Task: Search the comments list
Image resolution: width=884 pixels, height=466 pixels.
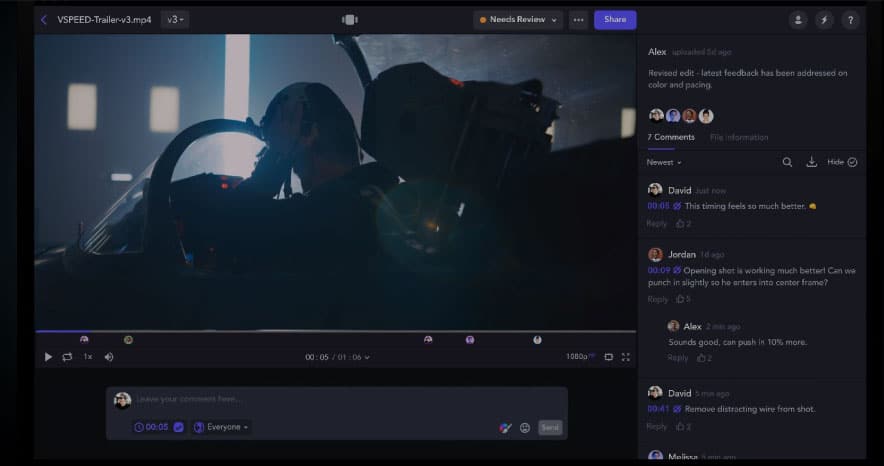Action: coord(787,162)
